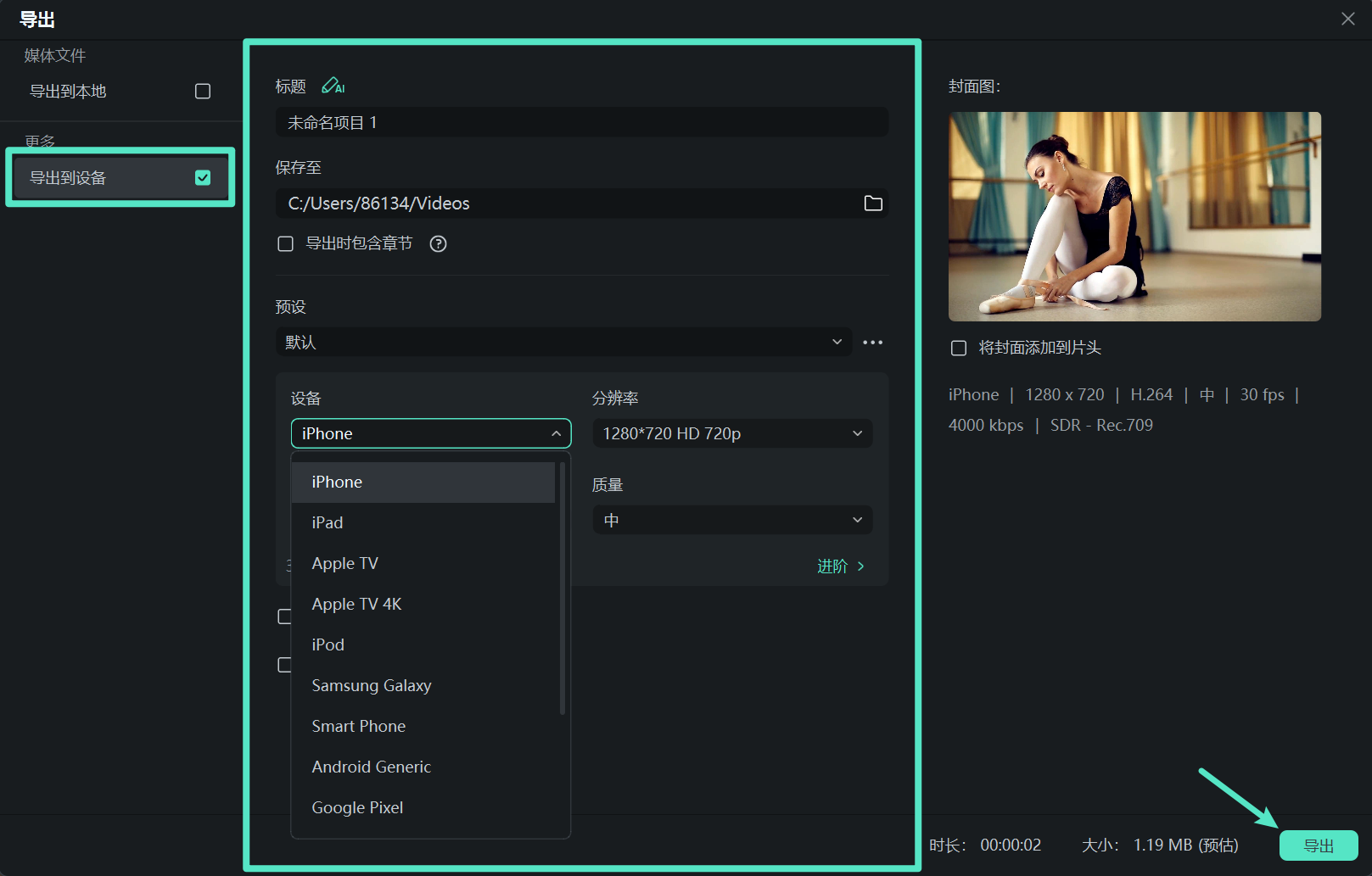Click the 进阶 advanced settings link

840,566
